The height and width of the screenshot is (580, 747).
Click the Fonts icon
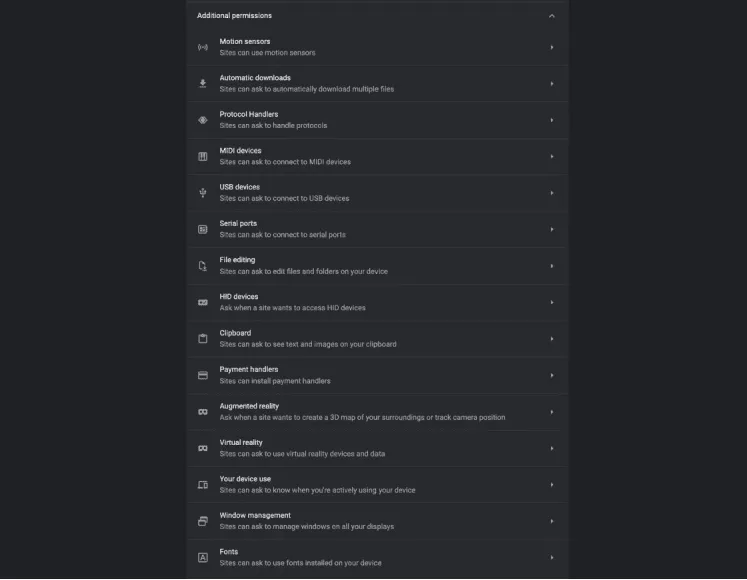click(x=203, y=557)
